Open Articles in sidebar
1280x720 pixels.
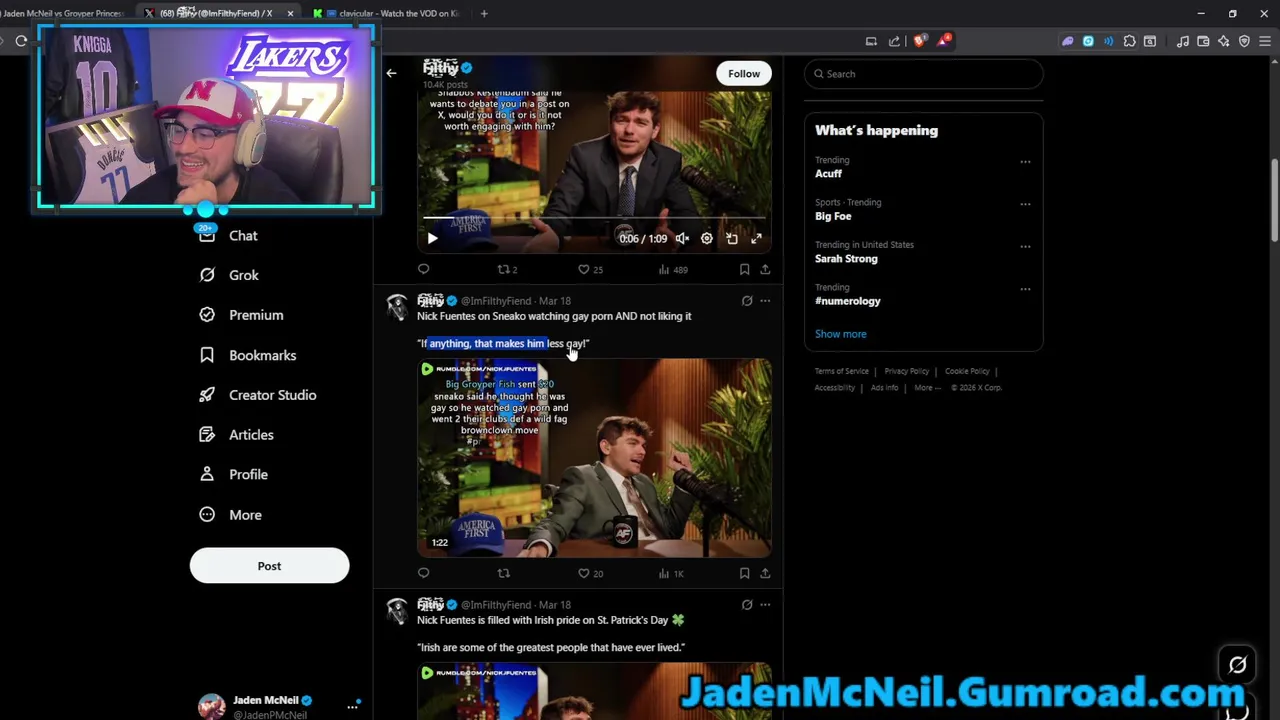click(x=236, y=435)
